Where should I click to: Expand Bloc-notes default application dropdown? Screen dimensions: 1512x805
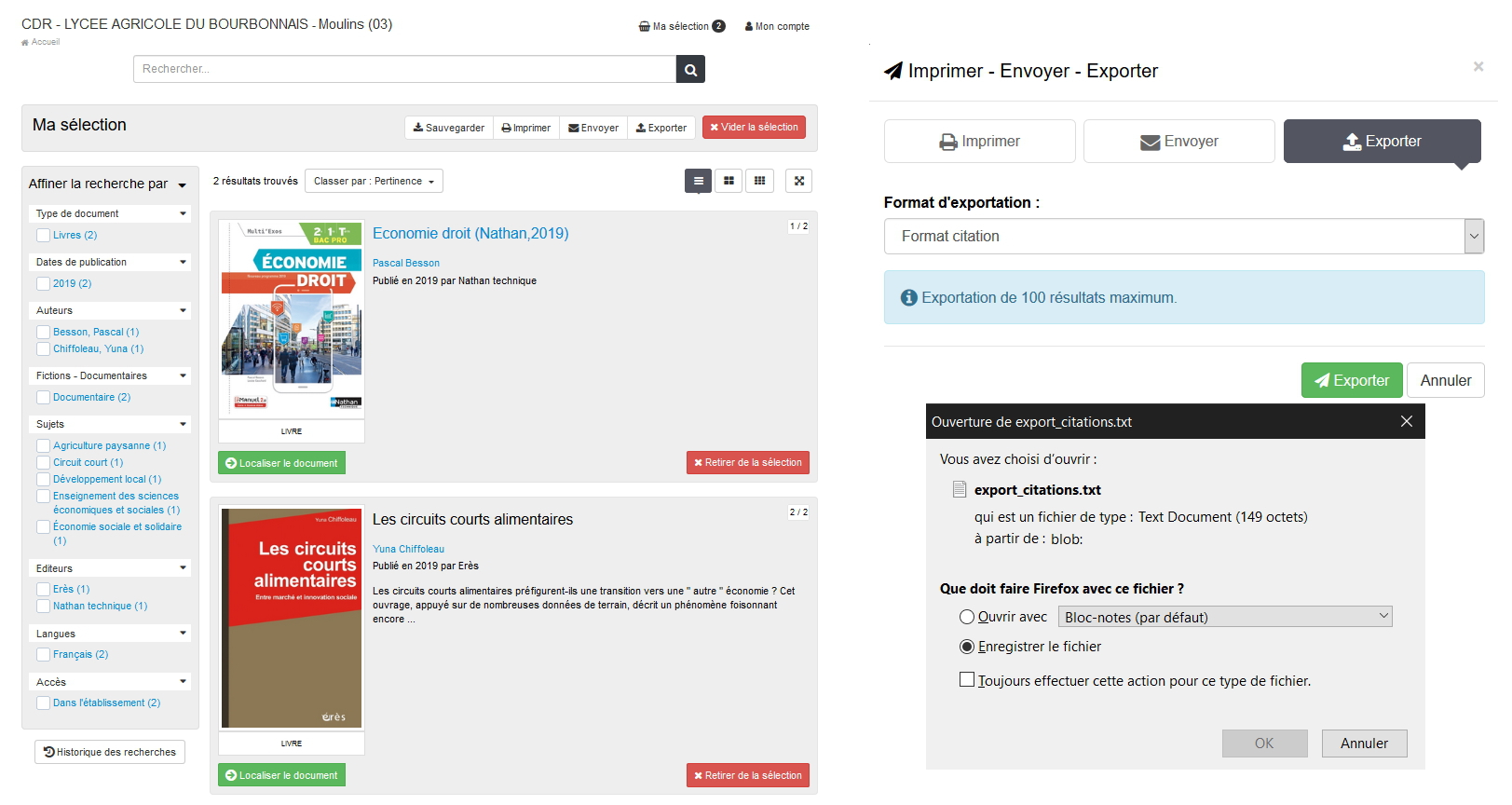1225,617
